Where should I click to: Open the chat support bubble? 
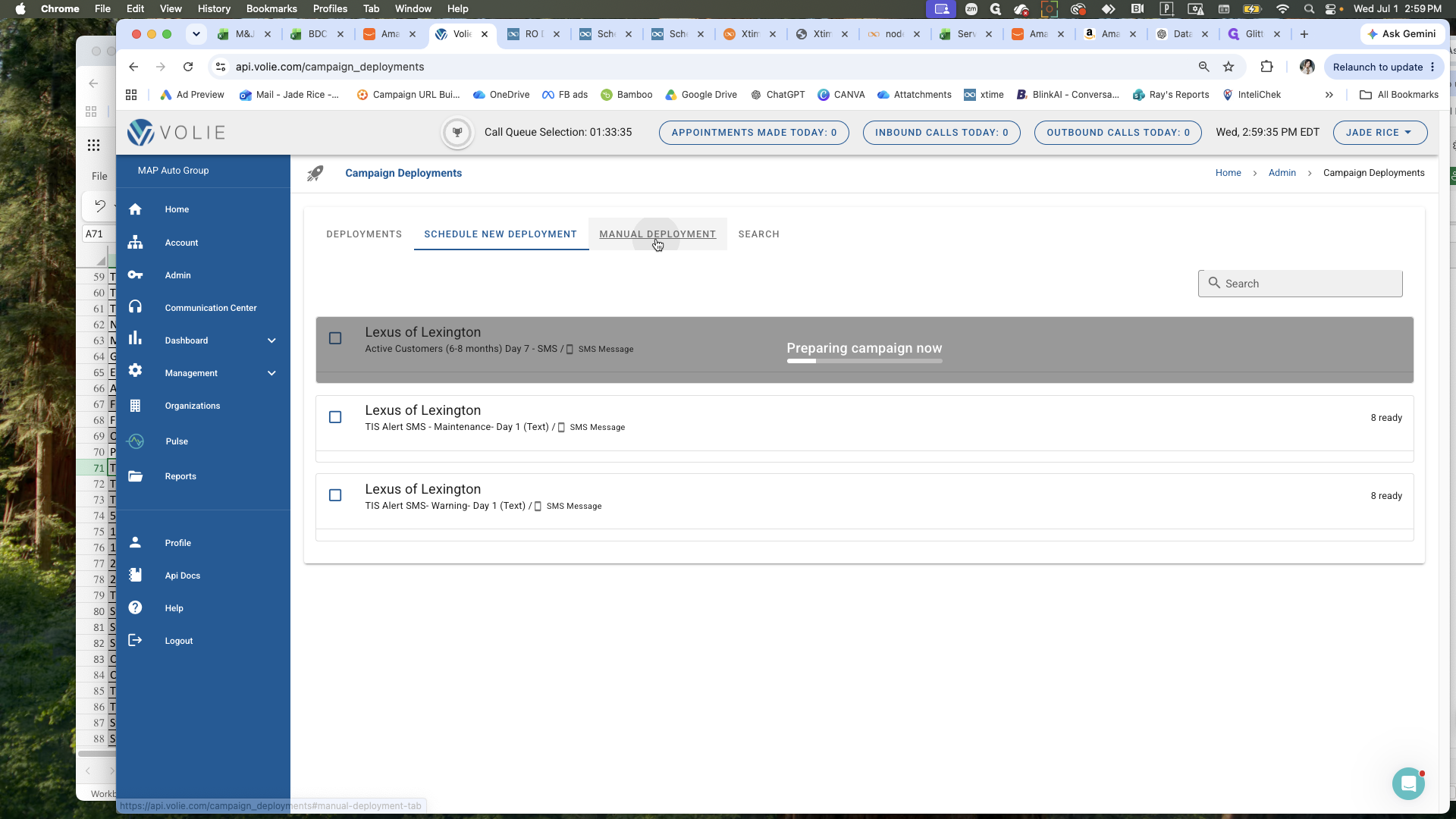point(1408,784)
